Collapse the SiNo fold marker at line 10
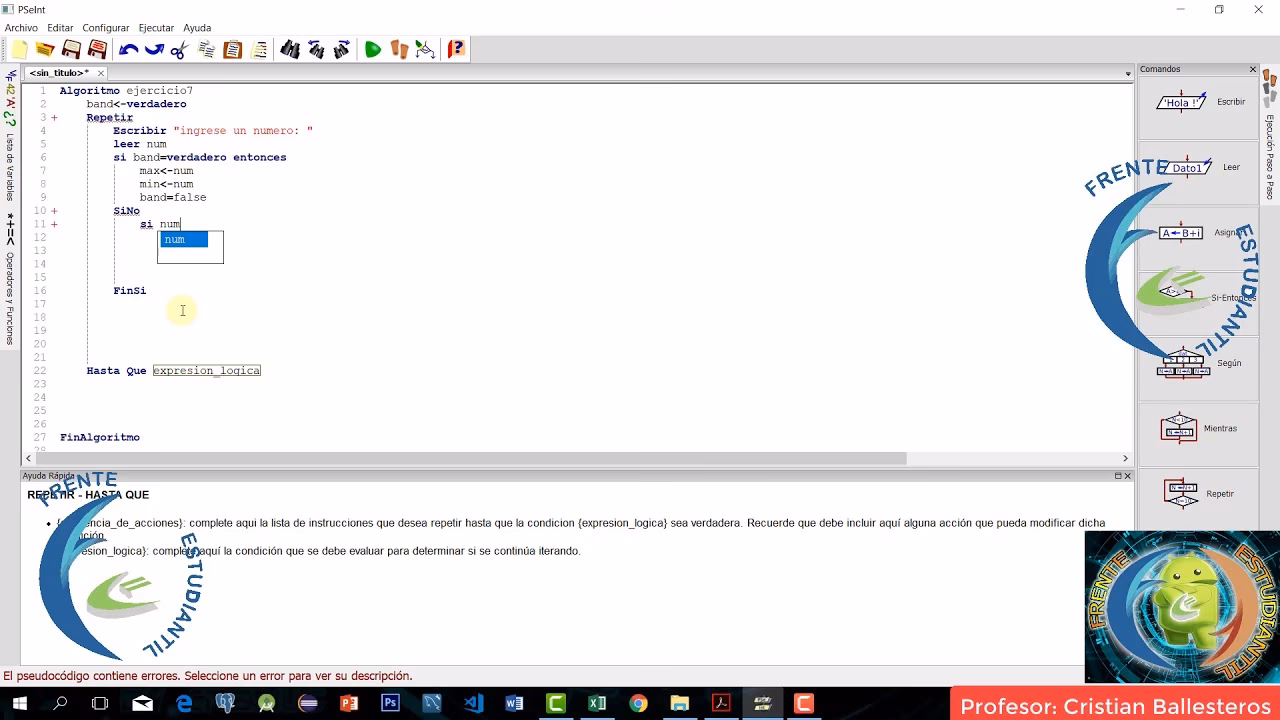This screenshot has width=1280, height=720. coord(54,211)
